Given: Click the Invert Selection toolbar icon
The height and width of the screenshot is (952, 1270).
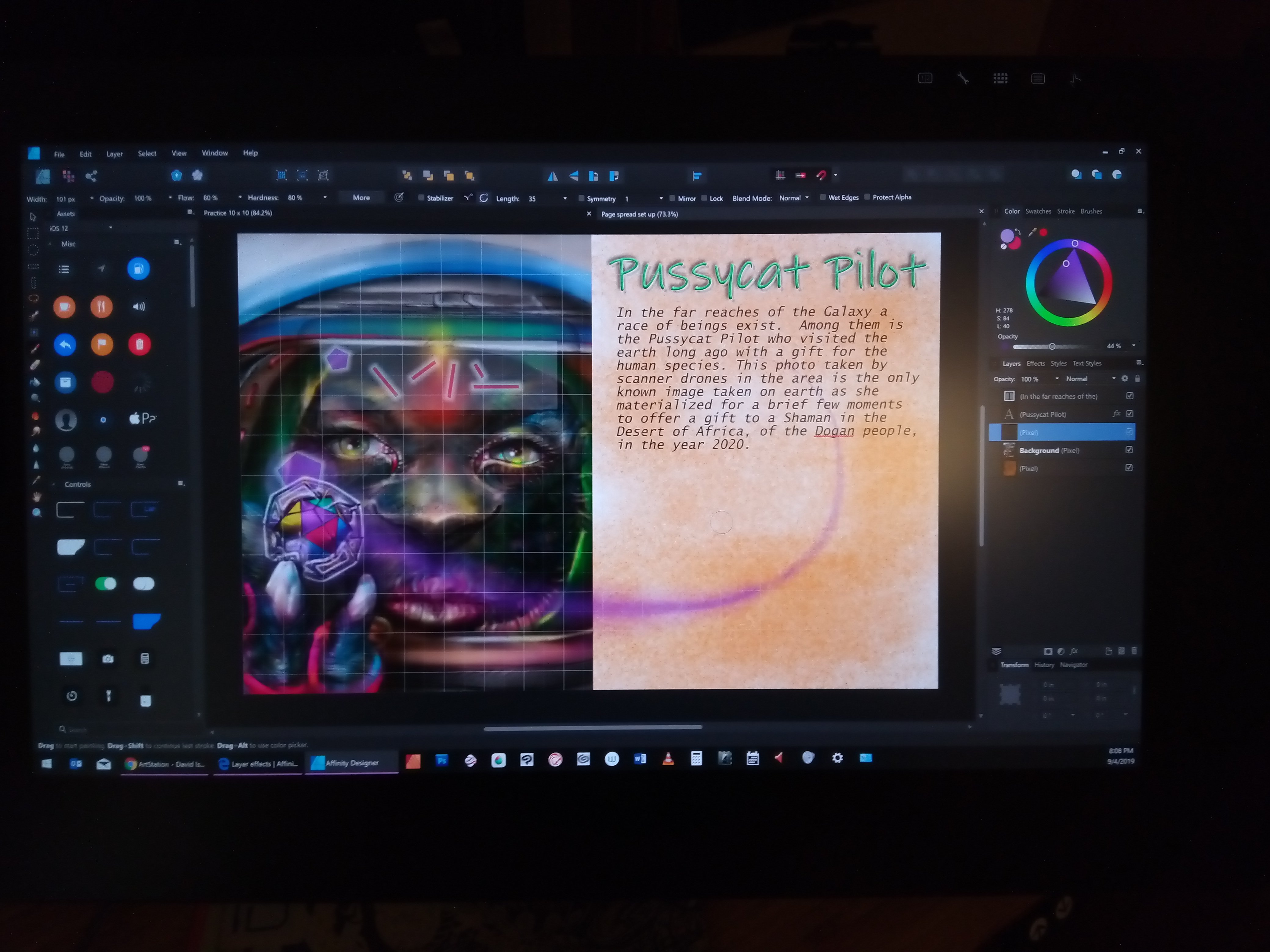Looking at the screenshot, I should [x=323, y=175].
